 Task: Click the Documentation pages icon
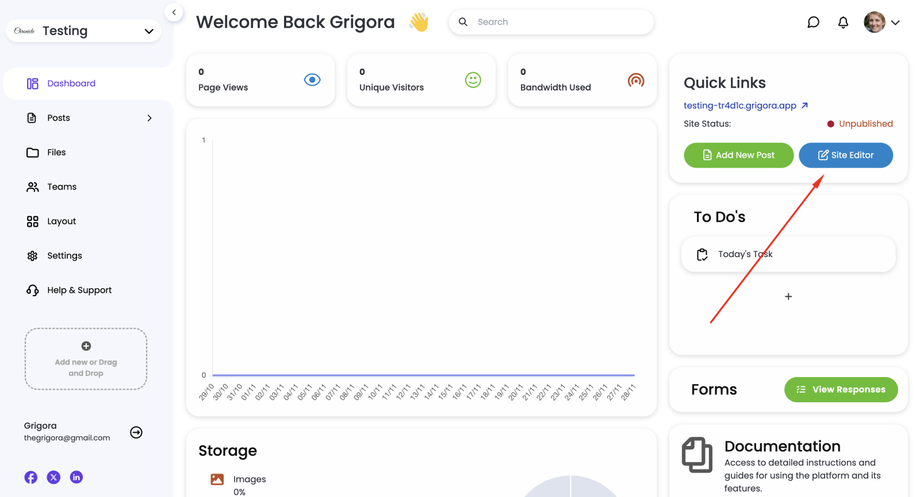697,455
